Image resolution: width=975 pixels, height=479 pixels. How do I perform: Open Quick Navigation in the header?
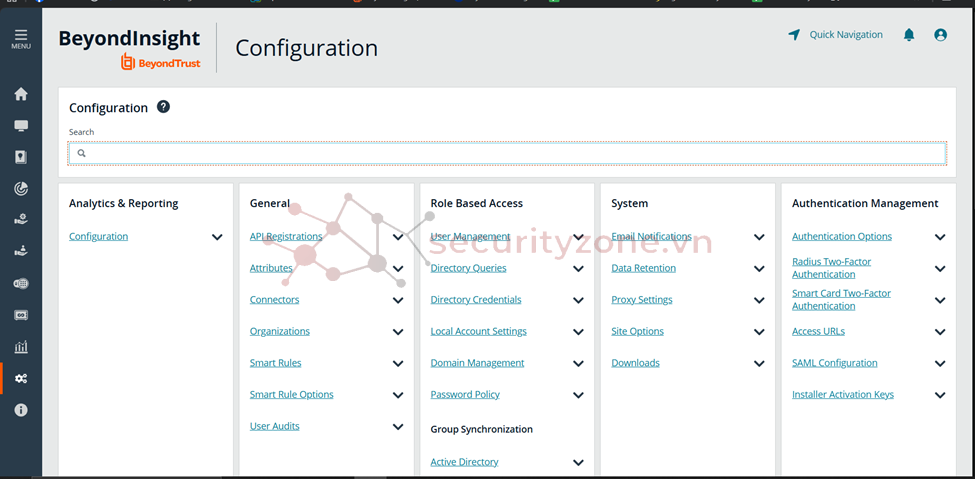[x=836, y=35]
